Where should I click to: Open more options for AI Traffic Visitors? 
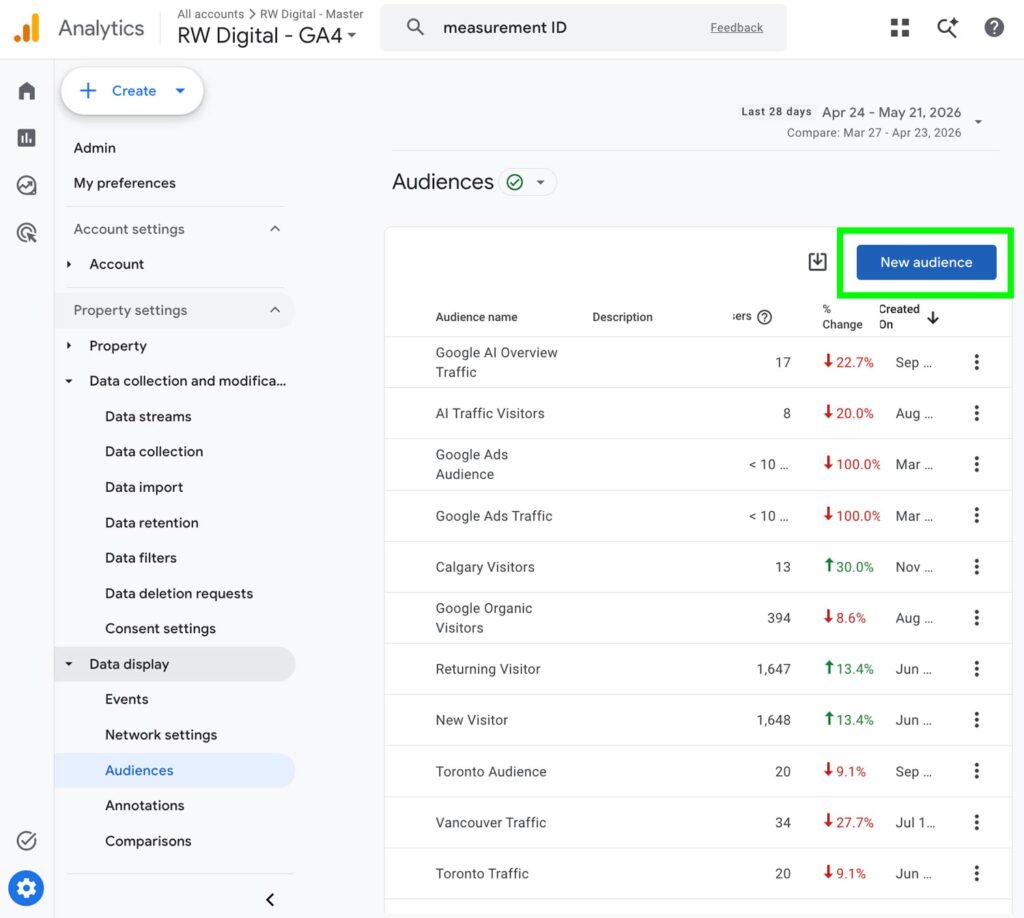point(976,413)
